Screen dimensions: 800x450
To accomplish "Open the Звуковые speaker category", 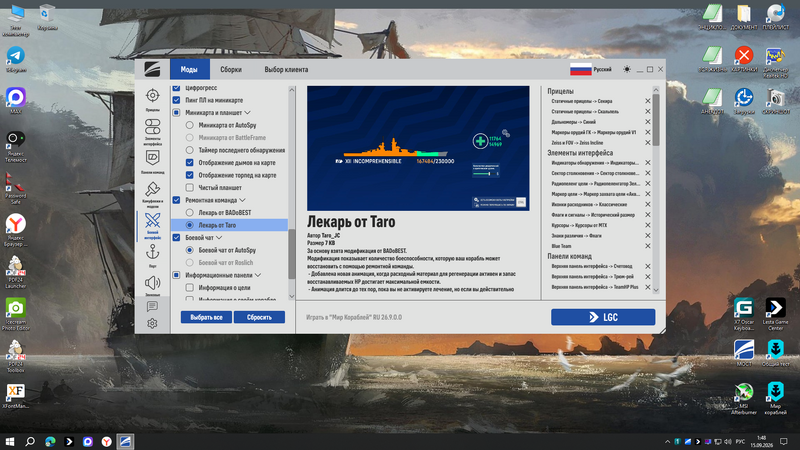I will tap(153, 283).
